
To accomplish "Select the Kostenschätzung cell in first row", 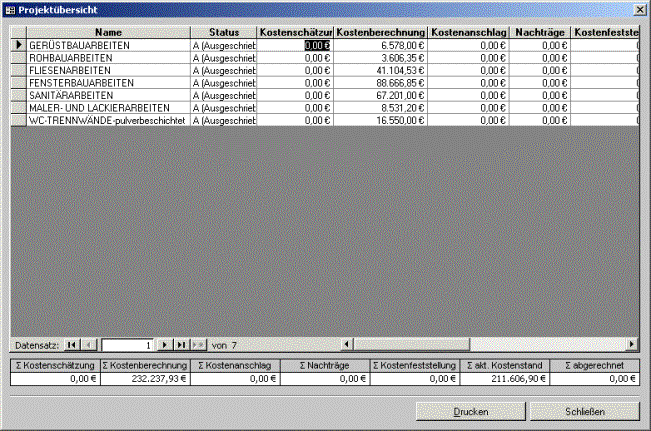I will tap(295, 45).
